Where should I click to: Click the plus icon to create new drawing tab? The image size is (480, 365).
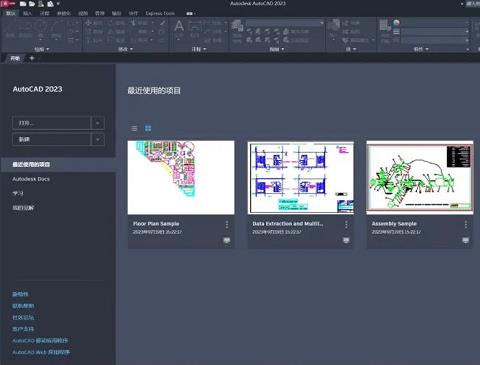click(32, 58)
